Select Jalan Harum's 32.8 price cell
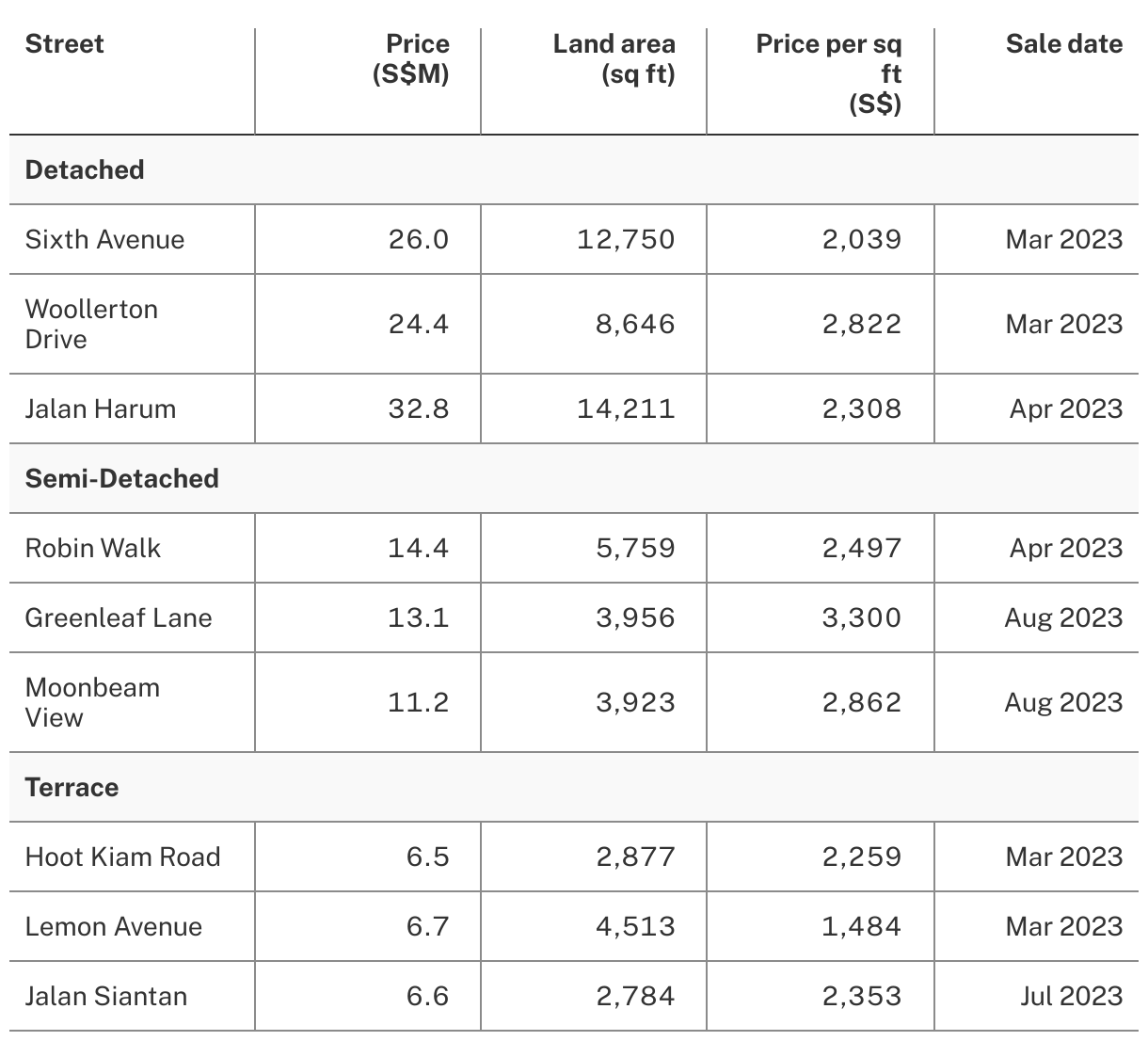This screenshot has width=1148, height=1041. [x=419, y=409]
